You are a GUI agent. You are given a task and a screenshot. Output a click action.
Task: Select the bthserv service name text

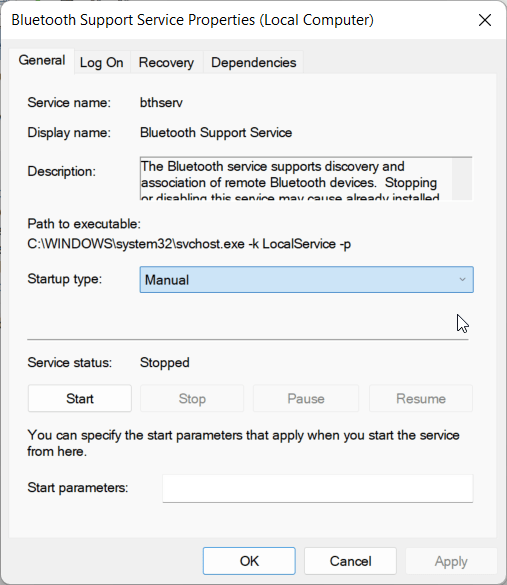click(x=161, y=103)
